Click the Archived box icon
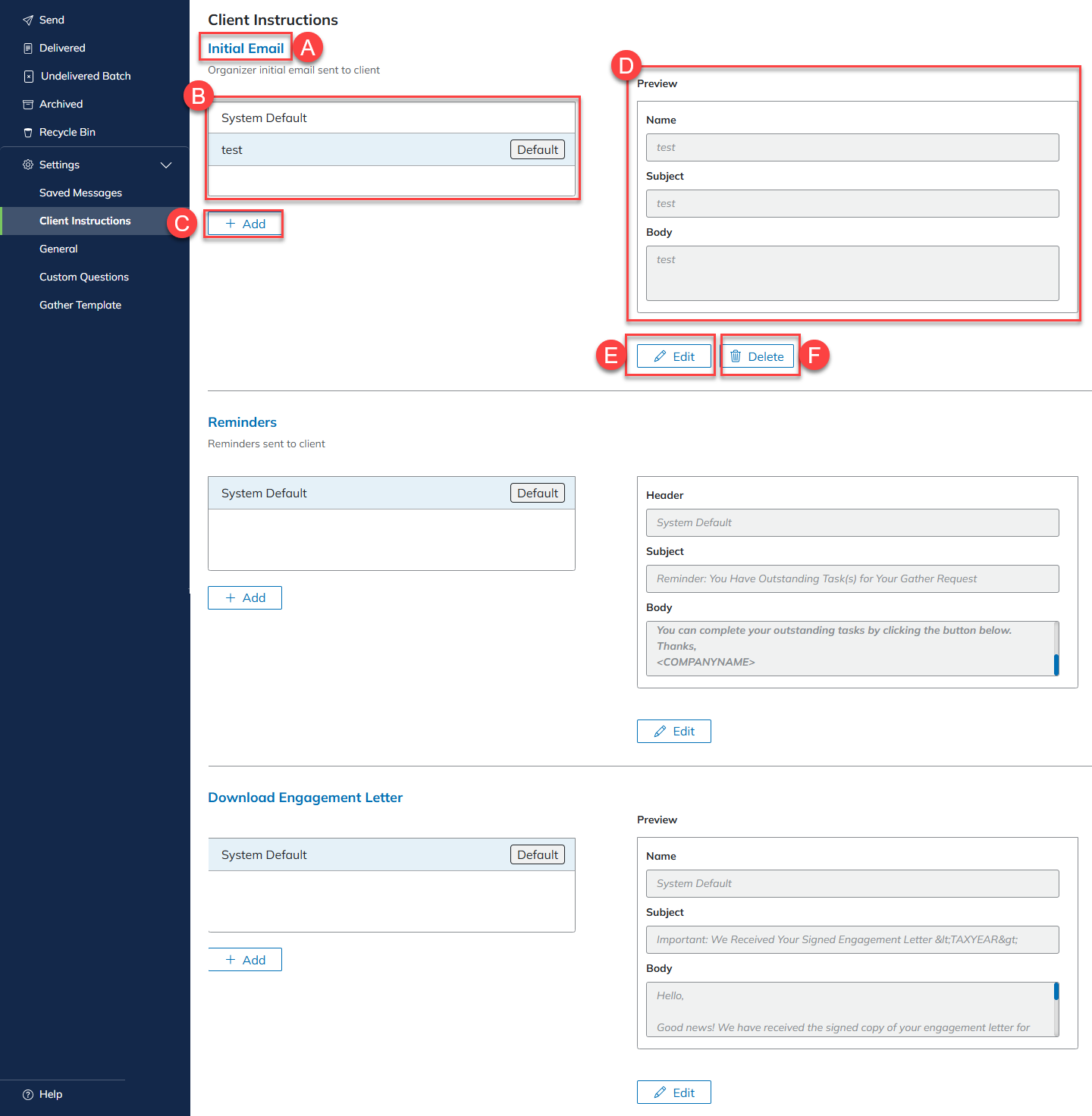 (28, 105)
